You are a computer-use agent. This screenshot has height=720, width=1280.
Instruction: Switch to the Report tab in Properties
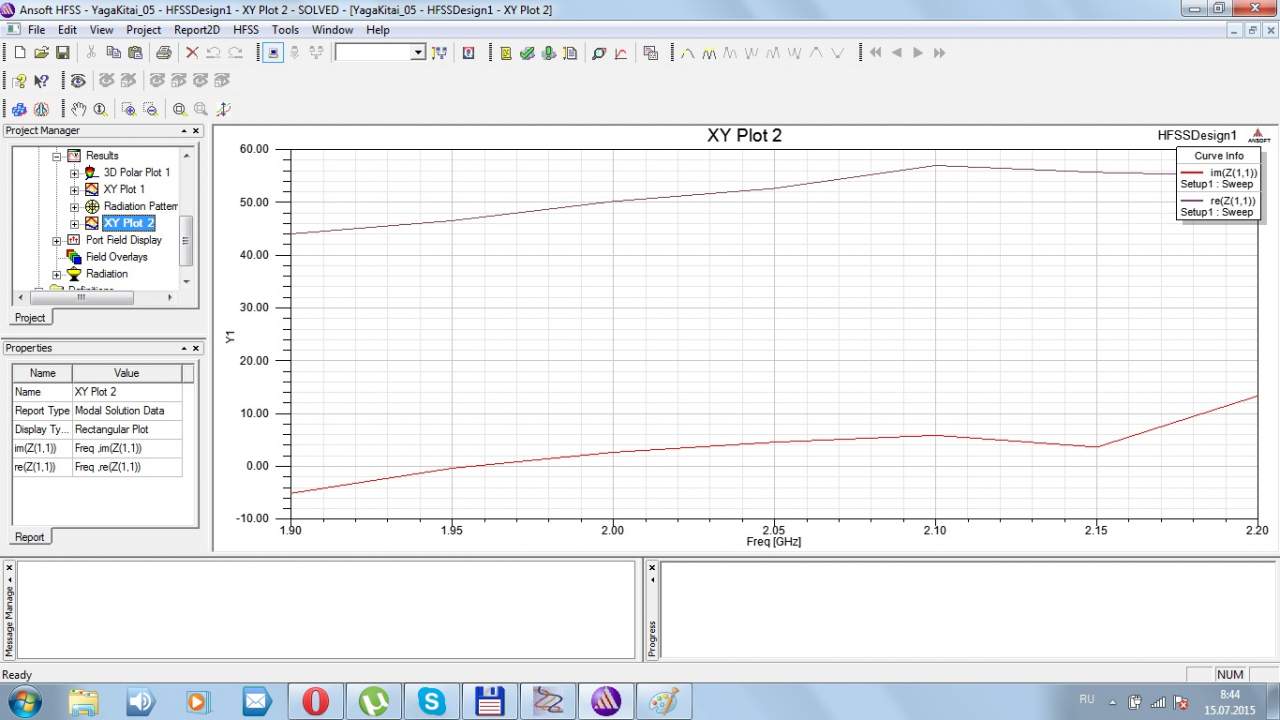29,537
